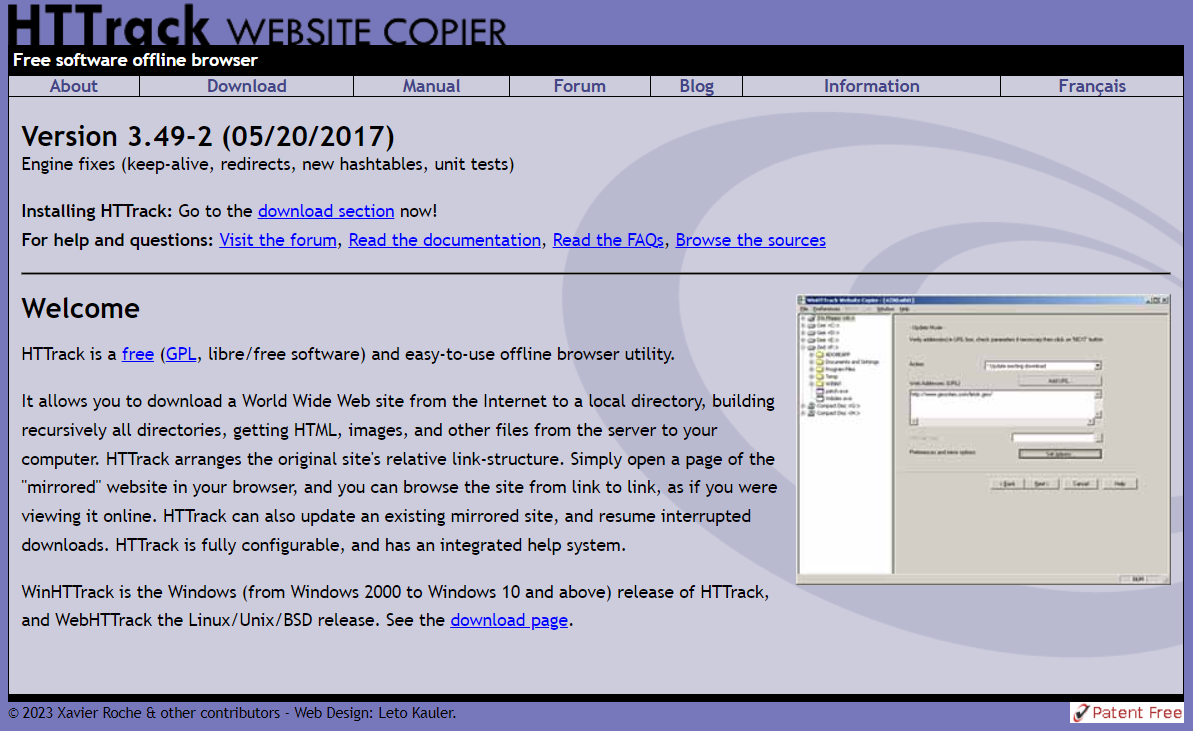1193x731 pixels.
Task: Click 'Browse the sources' link
Action: [x=750, y=240]
